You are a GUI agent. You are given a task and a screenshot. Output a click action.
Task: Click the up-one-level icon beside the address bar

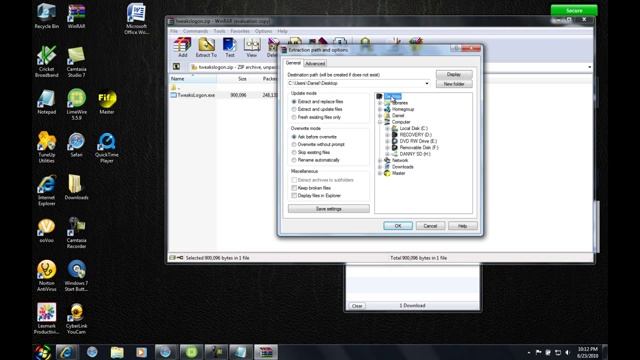pos(176,67)
